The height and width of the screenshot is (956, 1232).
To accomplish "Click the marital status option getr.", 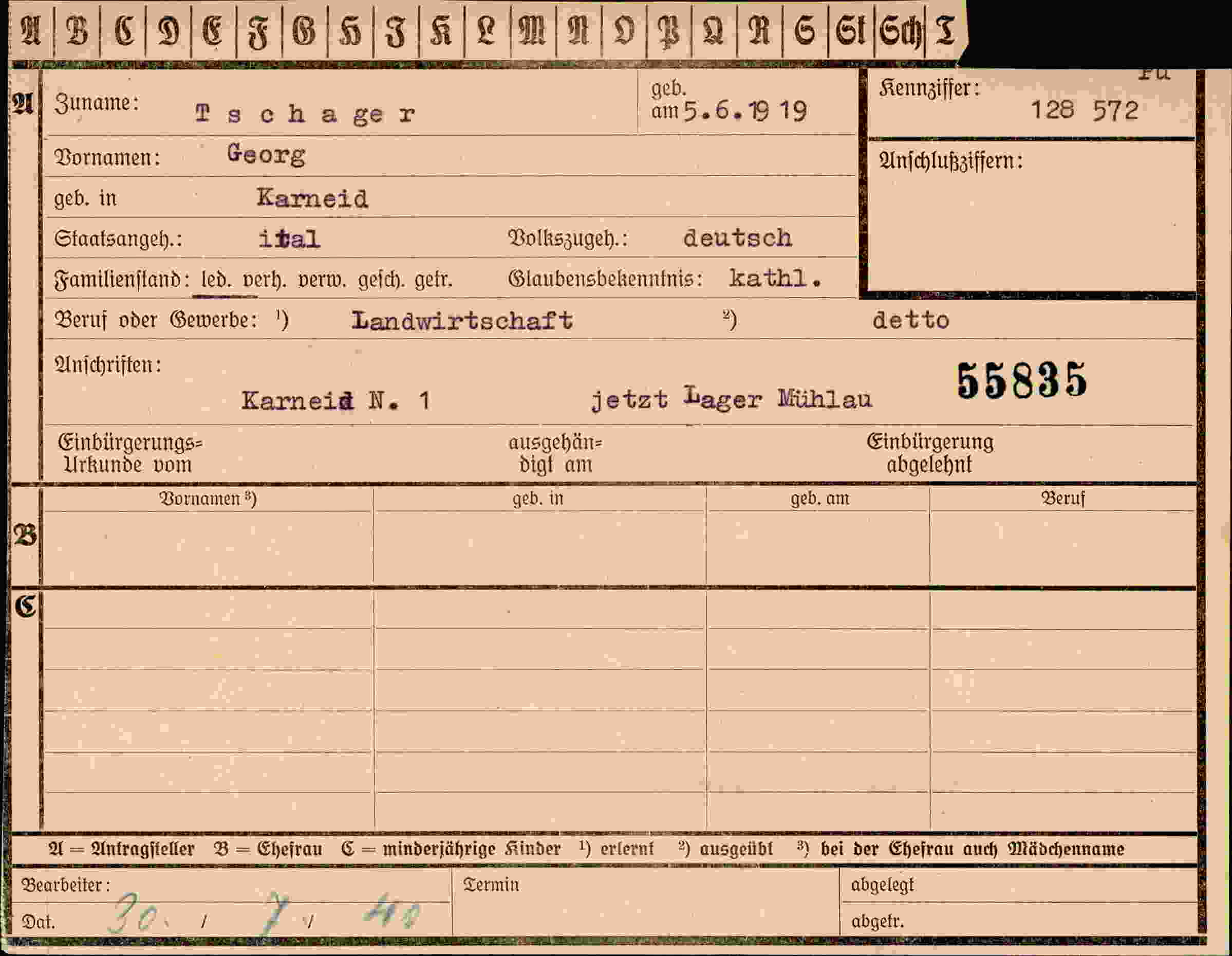I will pyautogui.click(x=433, y=280).
